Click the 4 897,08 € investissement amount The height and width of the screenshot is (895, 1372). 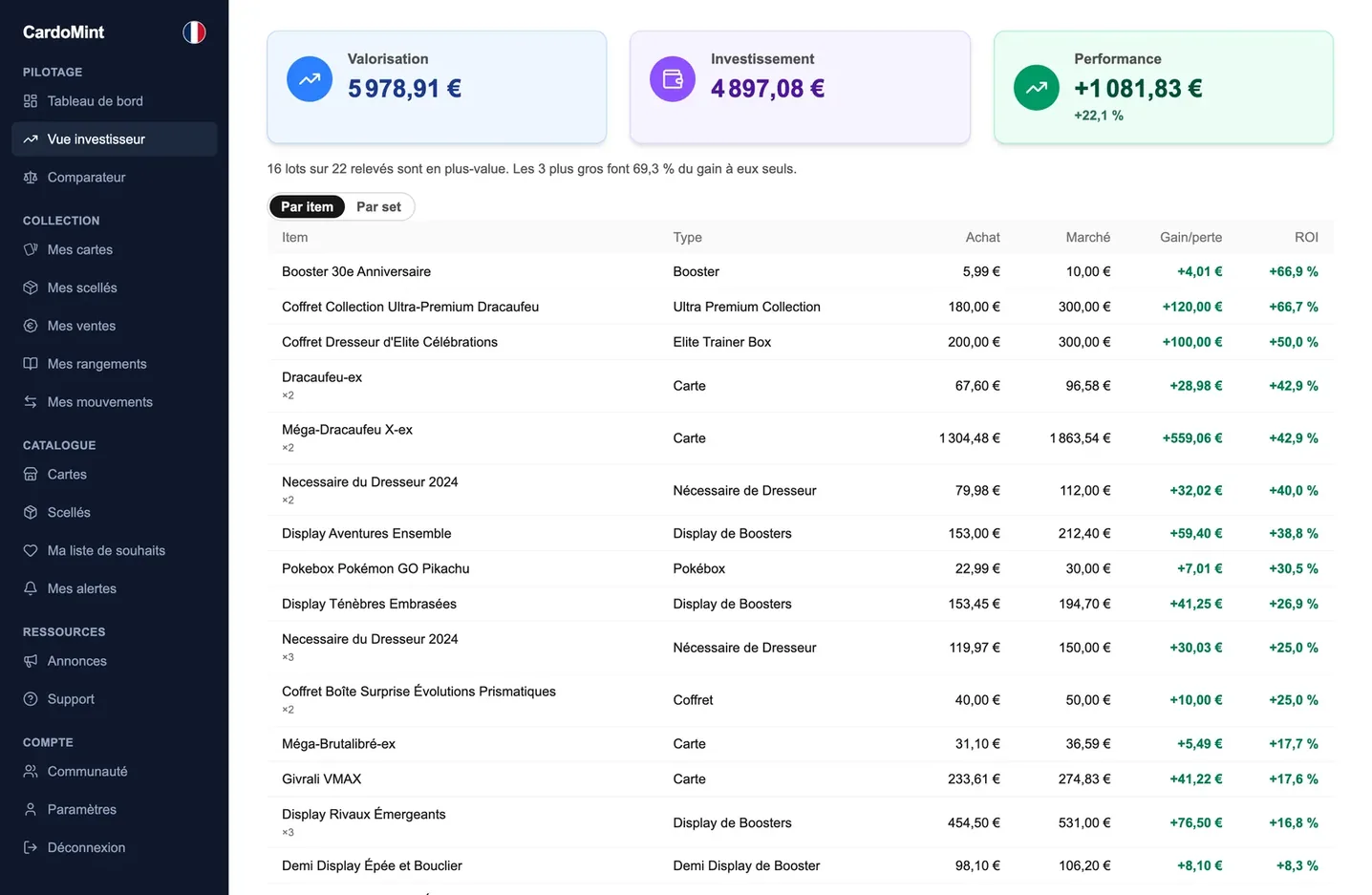coord(767,89)
